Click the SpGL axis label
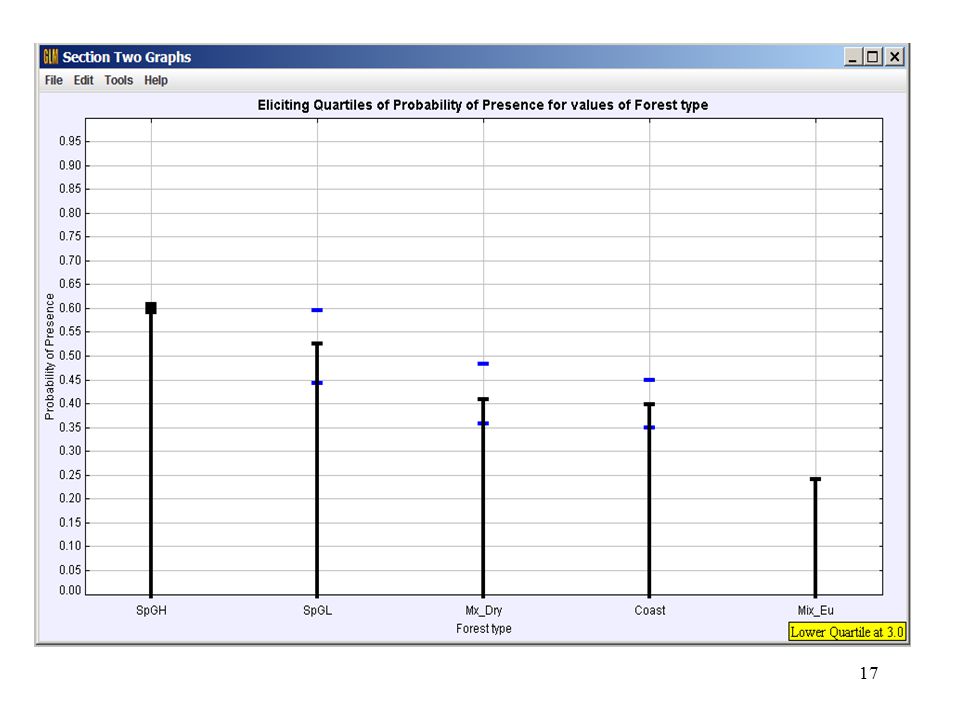 pyautogui.click(x=317, y=610)
